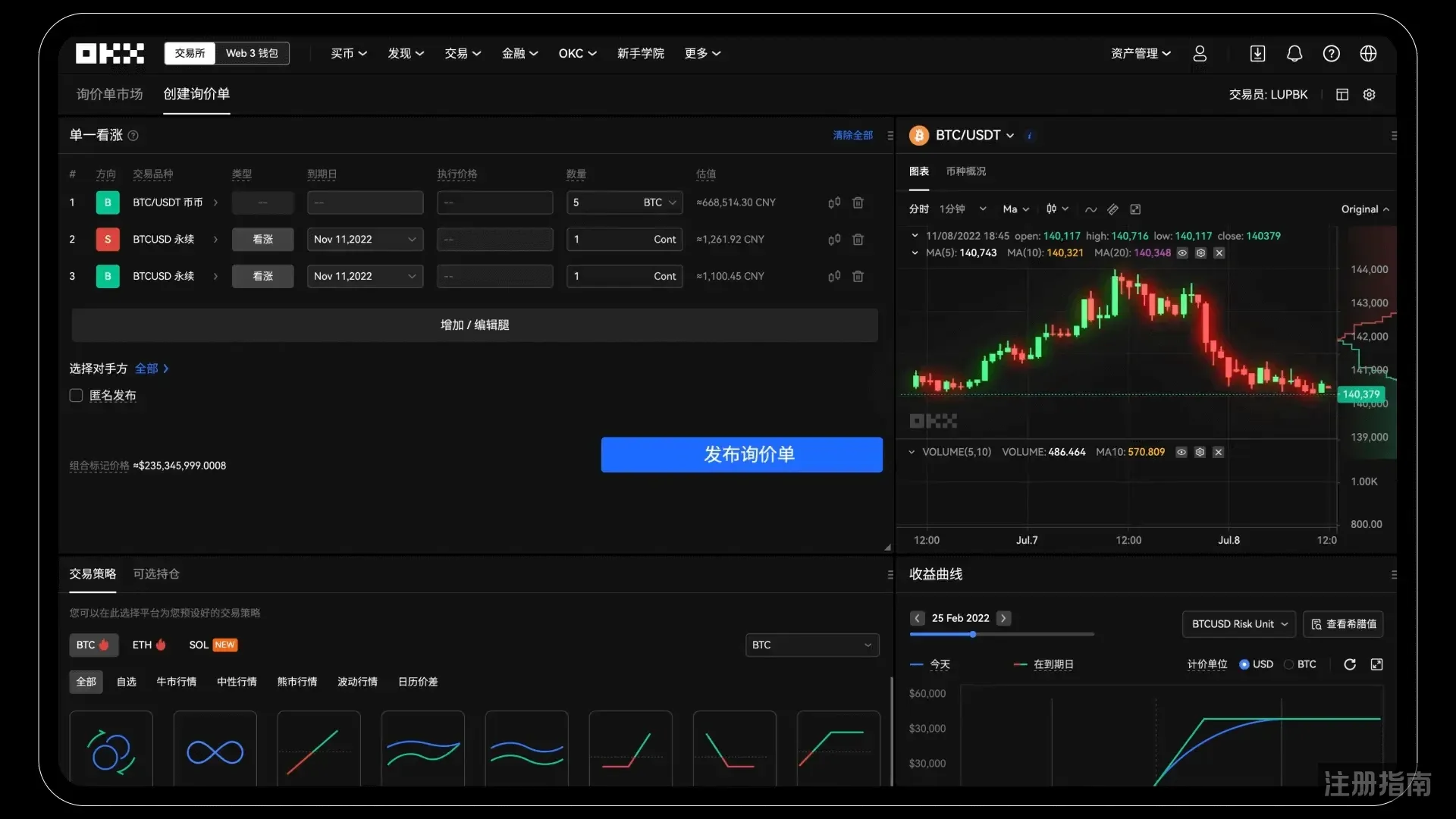This screenshot has width=1456, height=819.
Task: Open row 3 expiry date dropdown
Action: point(366,277)
